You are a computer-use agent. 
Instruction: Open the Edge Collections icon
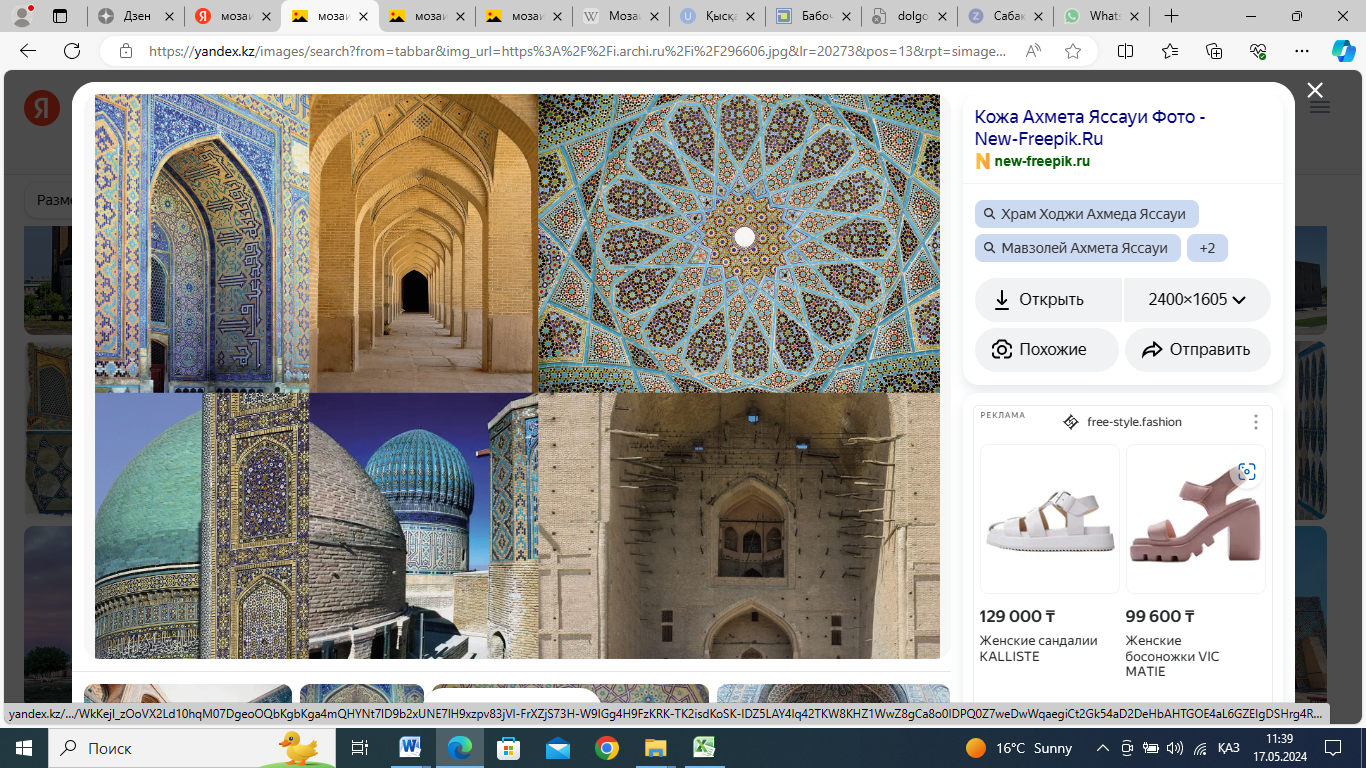(x=1214, y=51)
